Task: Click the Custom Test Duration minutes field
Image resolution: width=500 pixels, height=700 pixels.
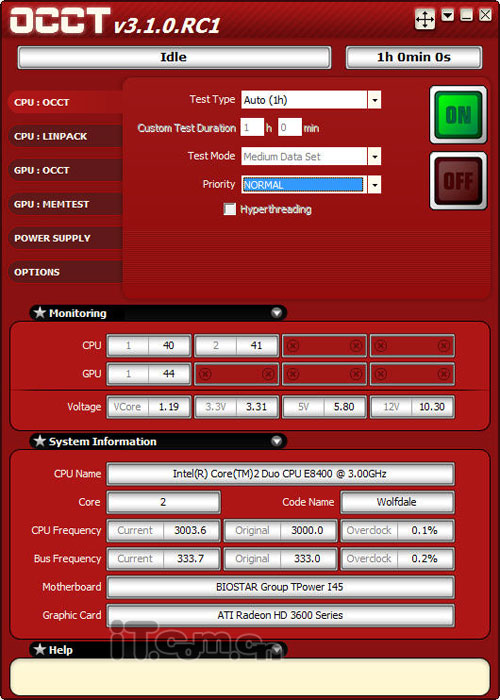Action: pos(290,128)
